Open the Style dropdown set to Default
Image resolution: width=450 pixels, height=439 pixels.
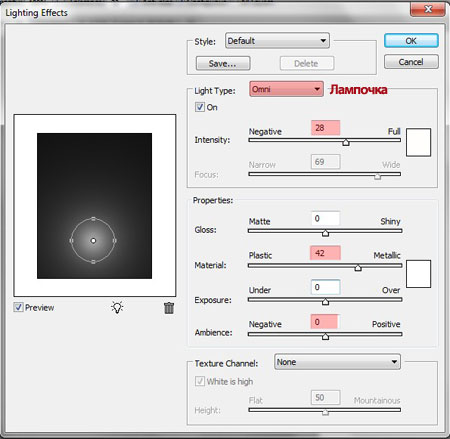[x=277, y=41]
